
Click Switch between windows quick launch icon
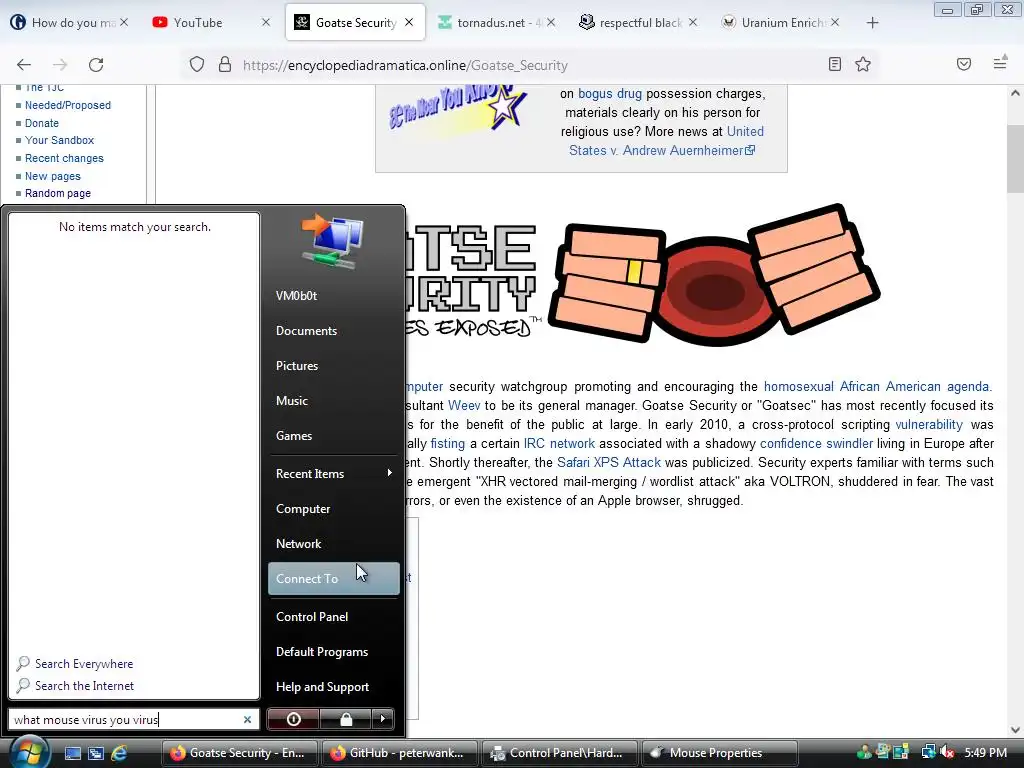click(96, 753)
